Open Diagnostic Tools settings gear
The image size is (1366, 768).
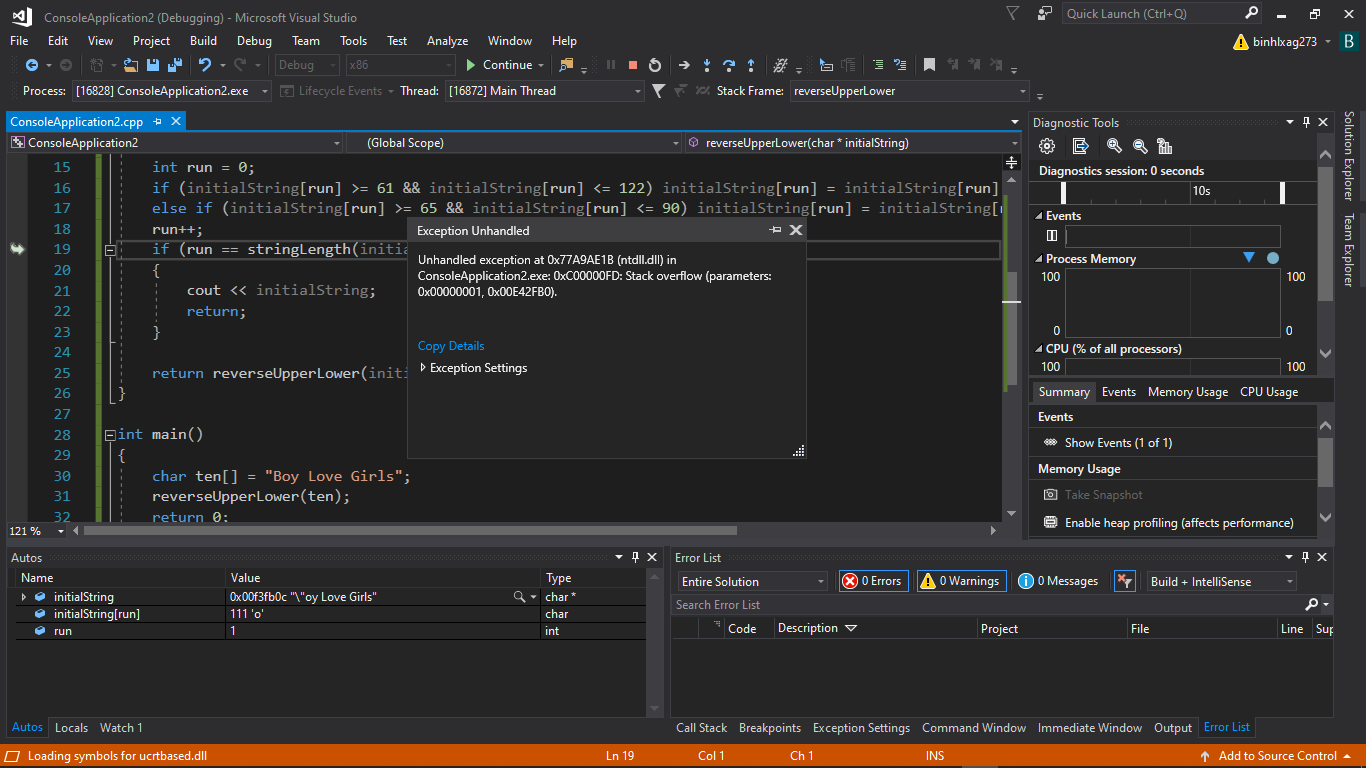pos(1047,146)
